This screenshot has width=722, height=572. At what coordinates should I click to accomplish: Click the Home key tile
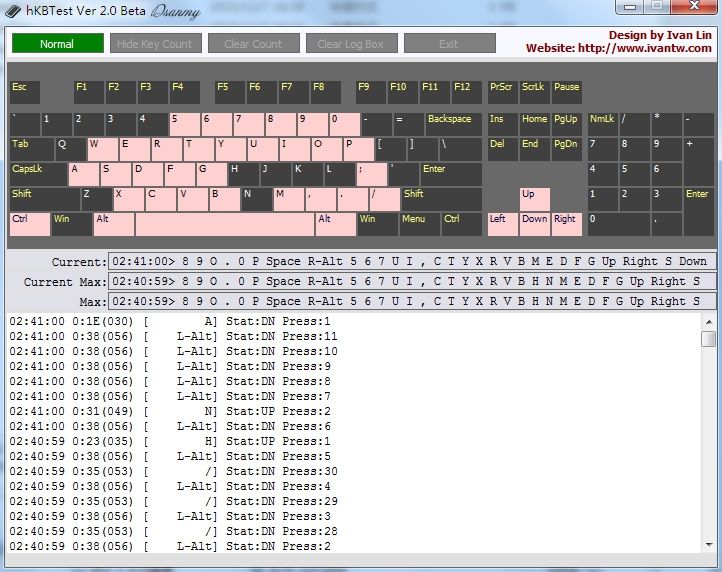click(x=535, y=124)
